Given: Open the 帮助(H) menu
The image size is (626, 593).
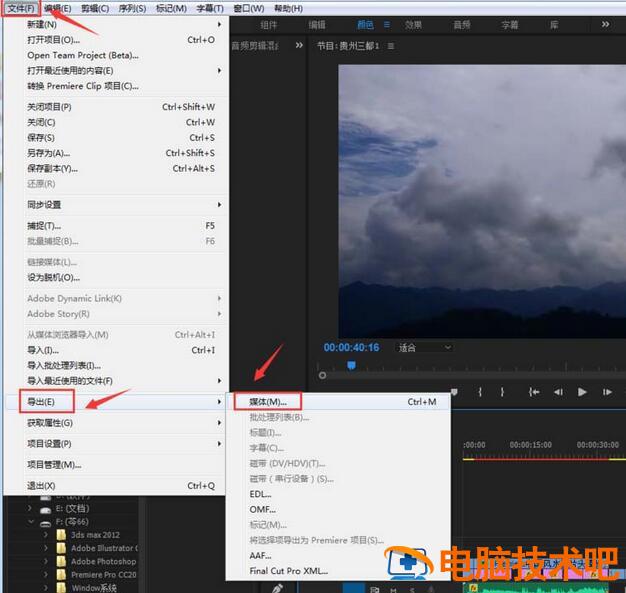Looking at the screenshot, I should [288, 8].
